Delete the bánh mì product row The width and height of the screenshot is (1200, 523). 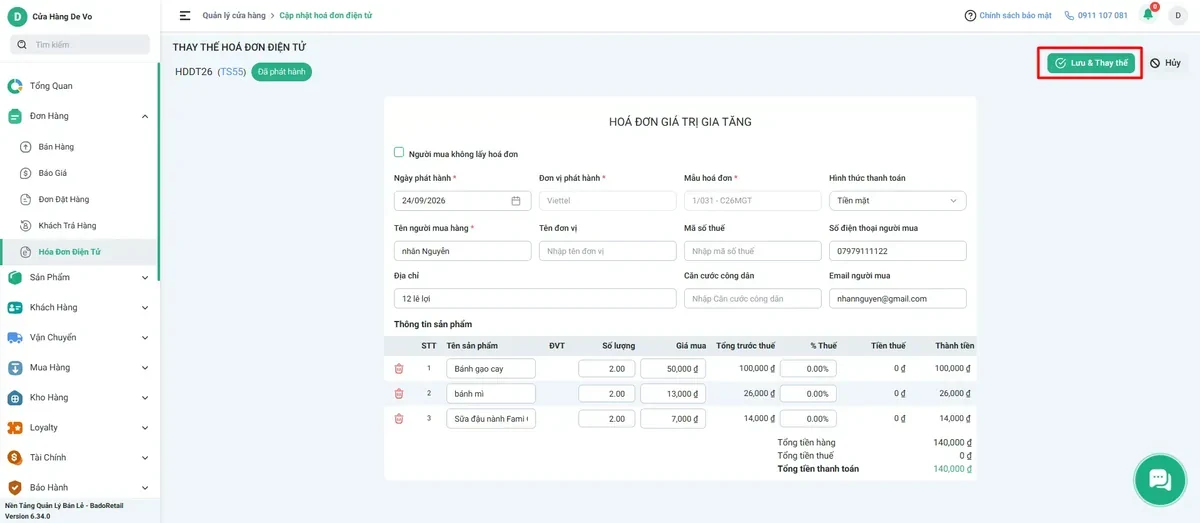pos(399,393)
